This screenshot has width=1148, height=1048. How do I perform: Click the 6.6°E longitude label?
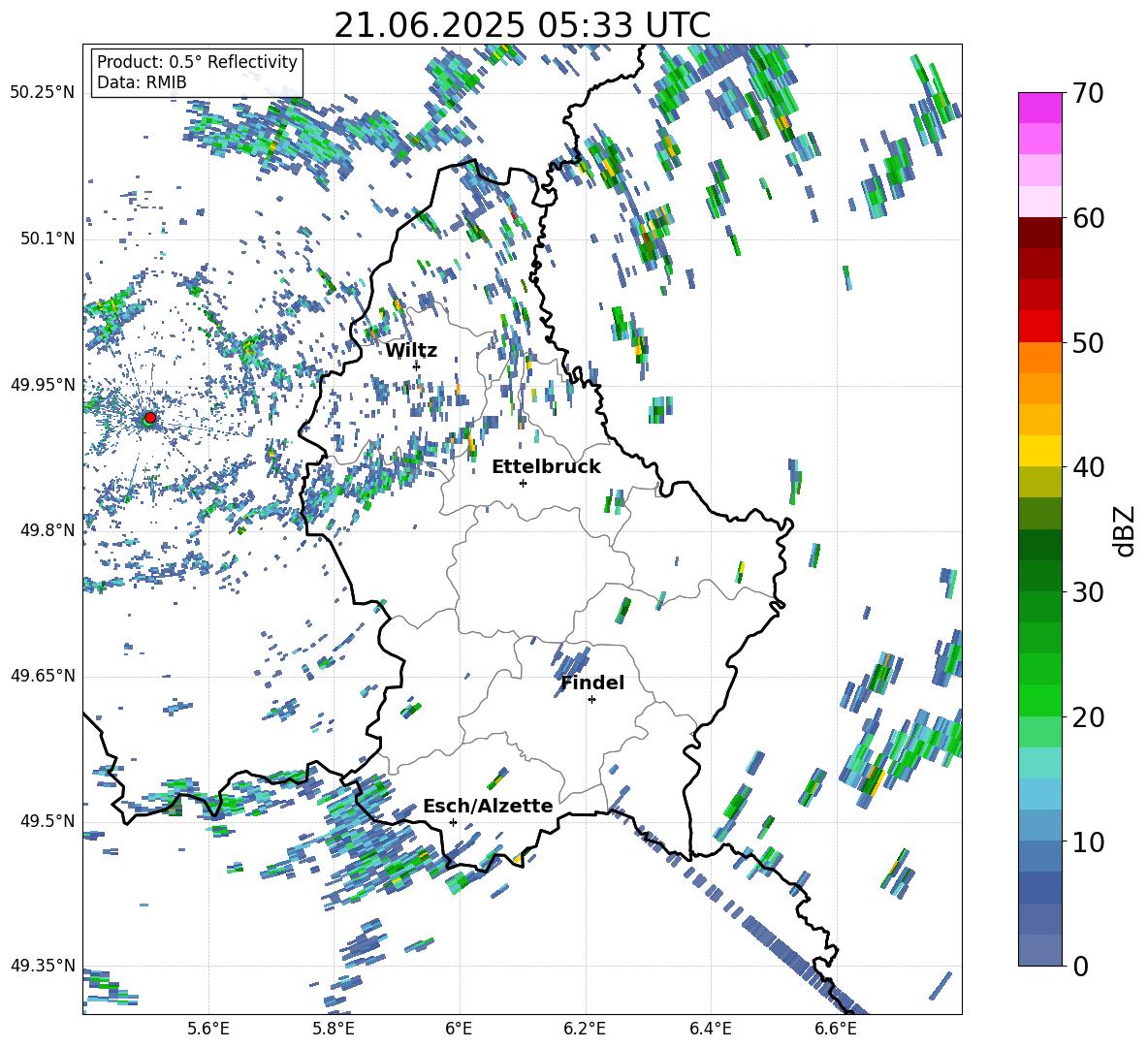[x=836, y=1029]
